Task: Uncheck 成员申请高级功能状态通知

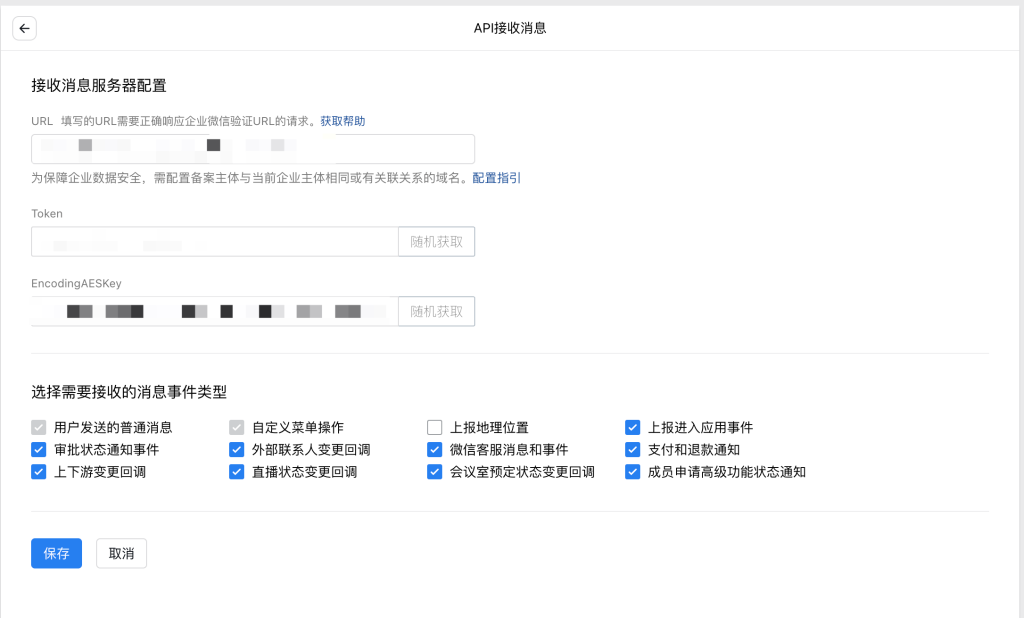Action: click(x=632, y=472)
